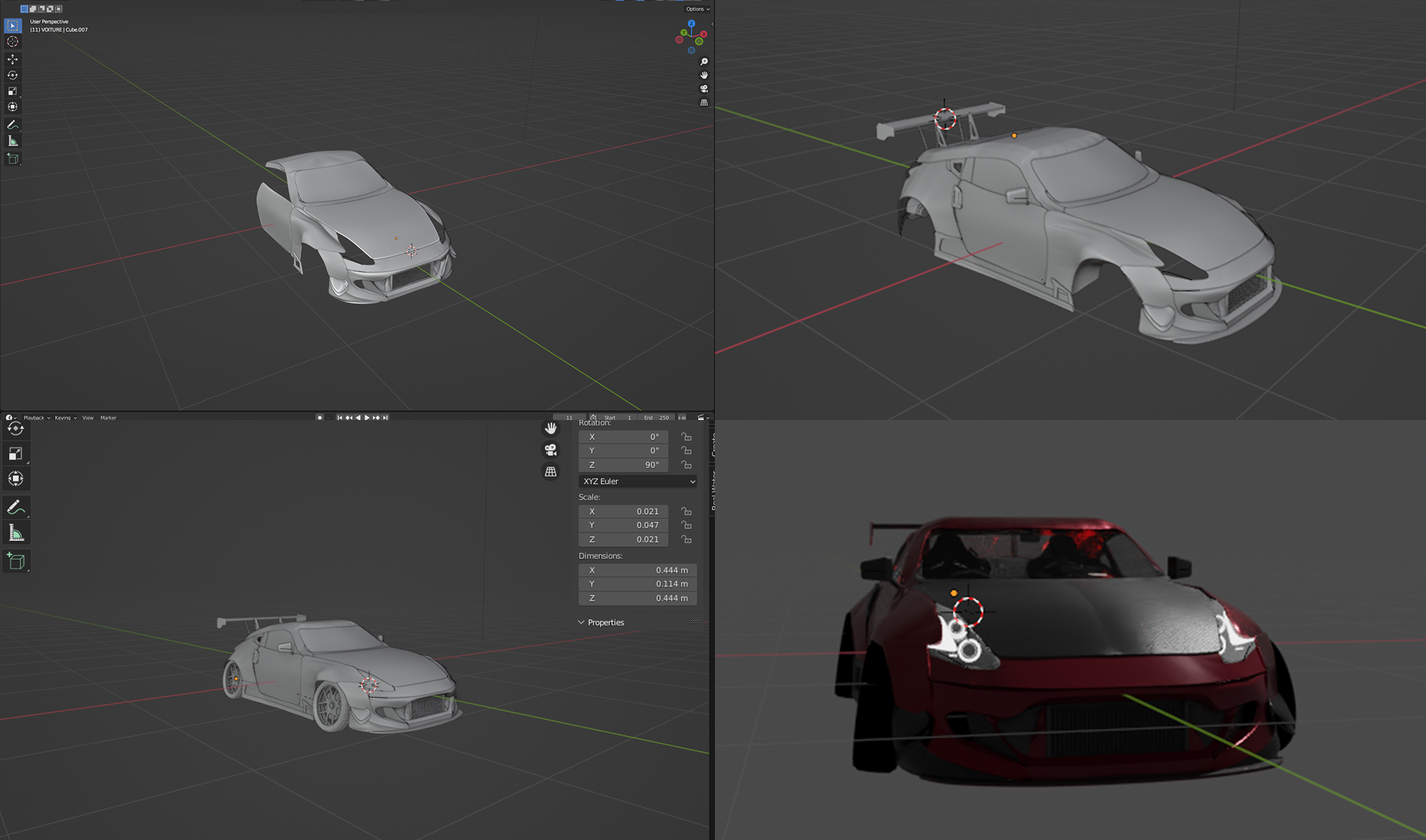Open the Marker menu in timeline
This screenshot has height=840, width=1426.
coord(108,417)
